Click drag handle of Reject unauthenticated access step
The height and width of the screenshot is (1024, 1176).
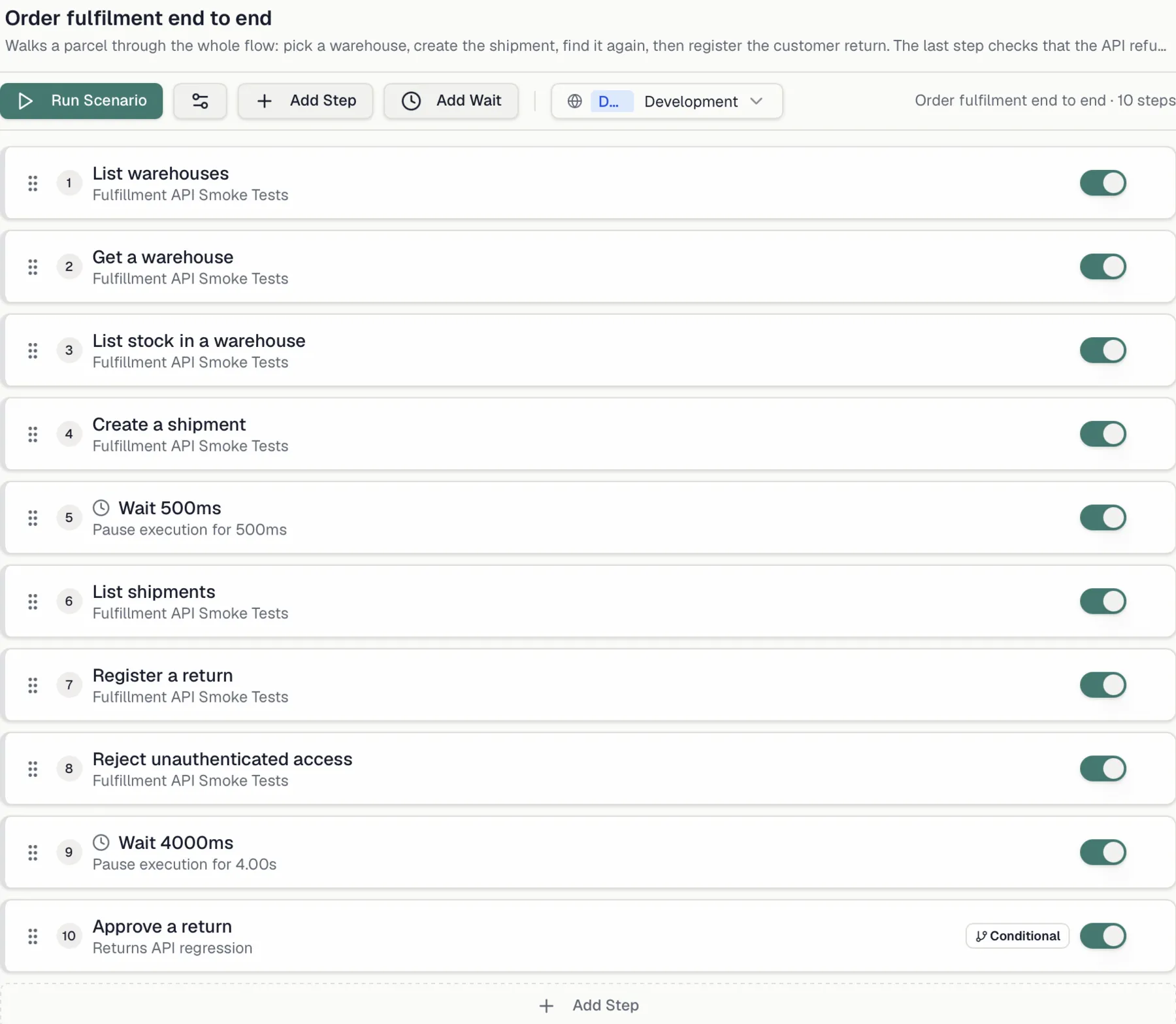(x=33, y=768)
